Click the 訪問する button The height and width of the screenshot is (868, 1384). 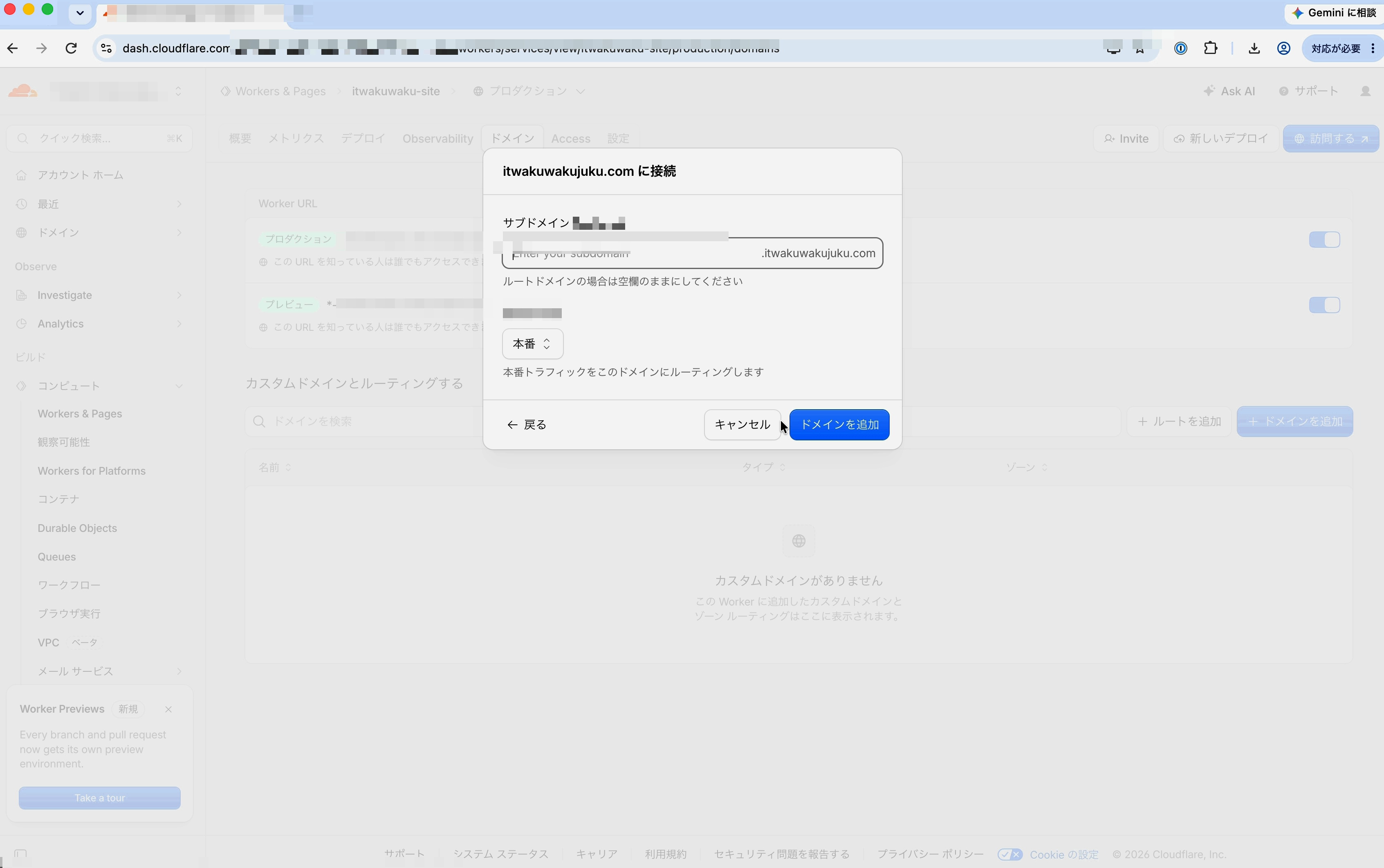pos(1331,139)
